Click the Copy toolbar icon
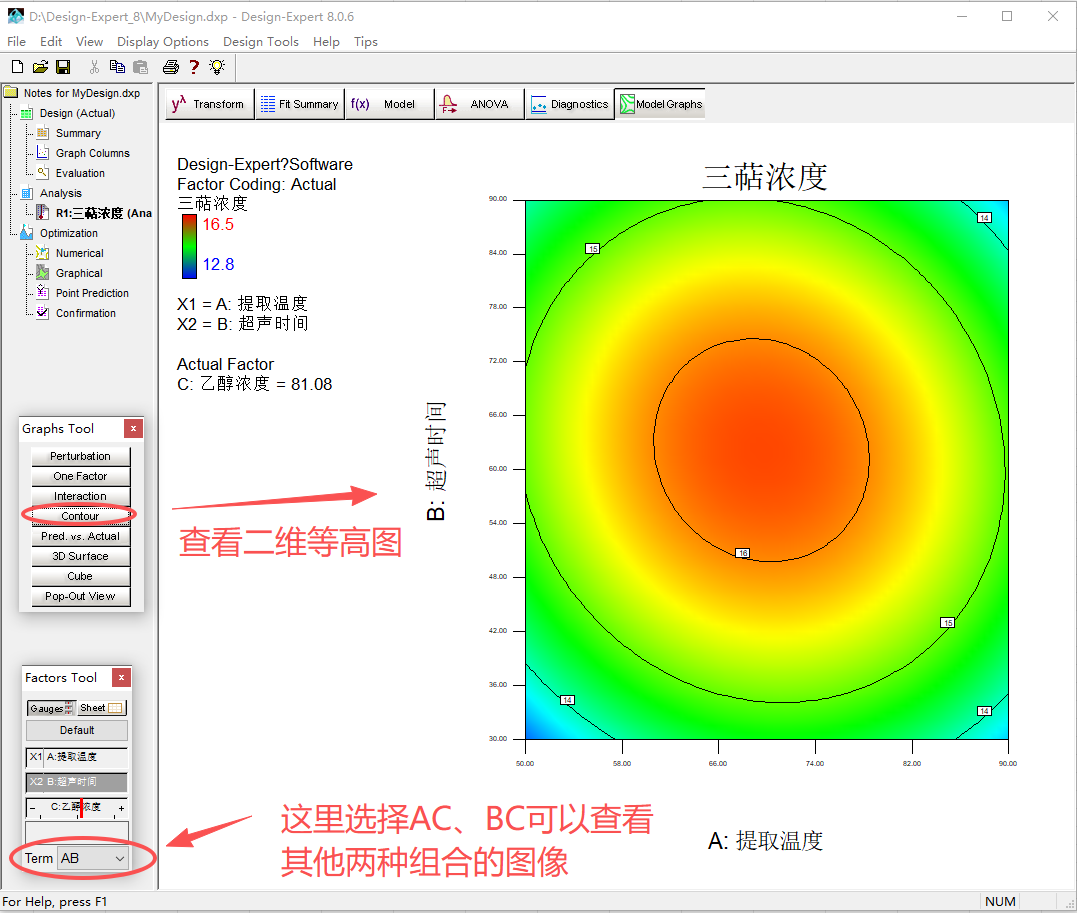Image resolution: width=1077 pixels, height=913 pixels. coord(117,67)
